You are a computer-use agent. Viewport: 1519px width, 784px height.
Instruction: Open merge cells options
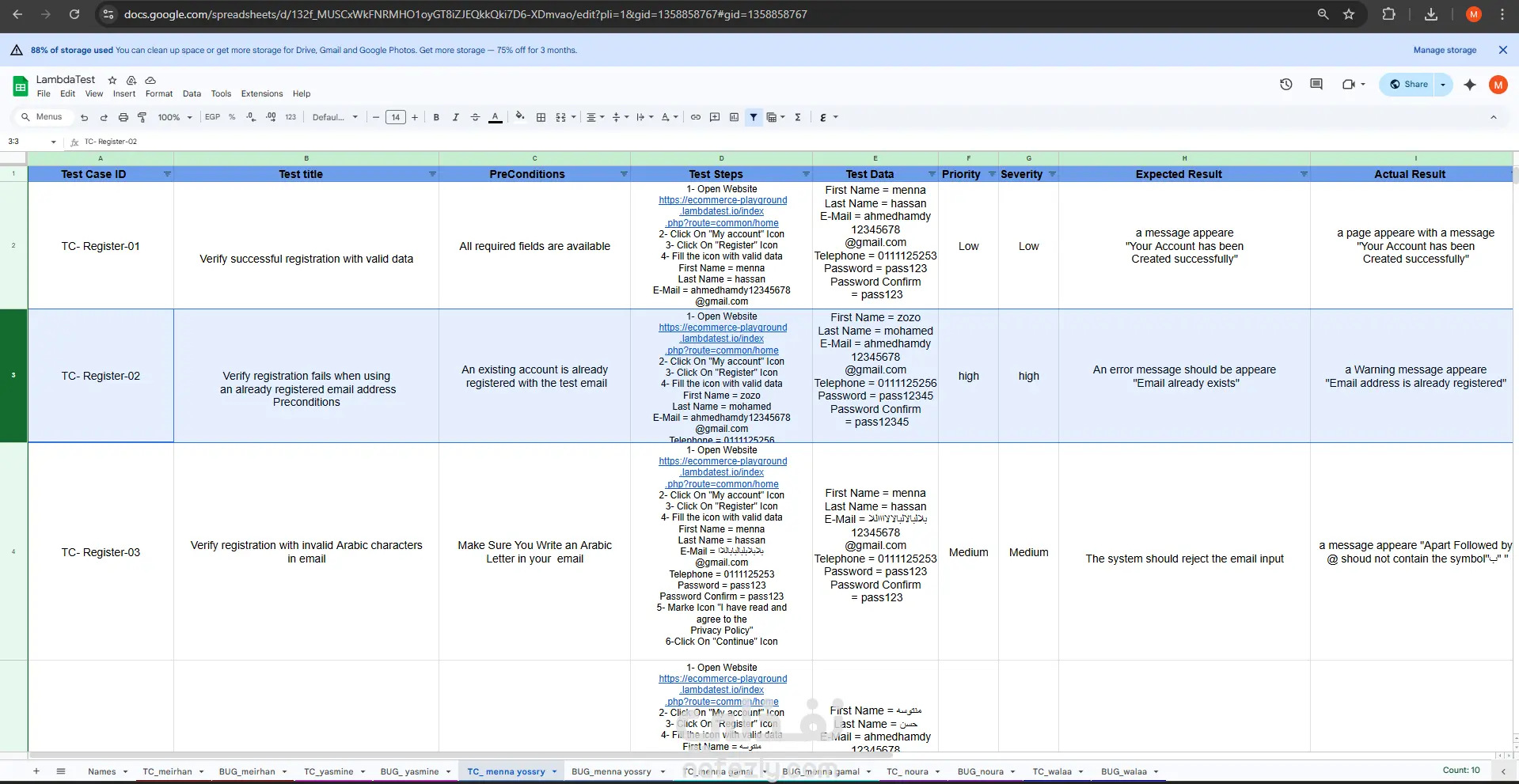pyautogui.click(x=564, y=117)
